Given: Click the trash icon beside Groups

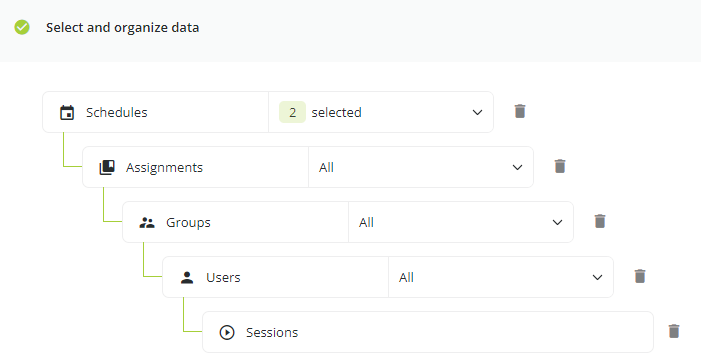Looking at the screenshot, I should (x=600, y=221).
